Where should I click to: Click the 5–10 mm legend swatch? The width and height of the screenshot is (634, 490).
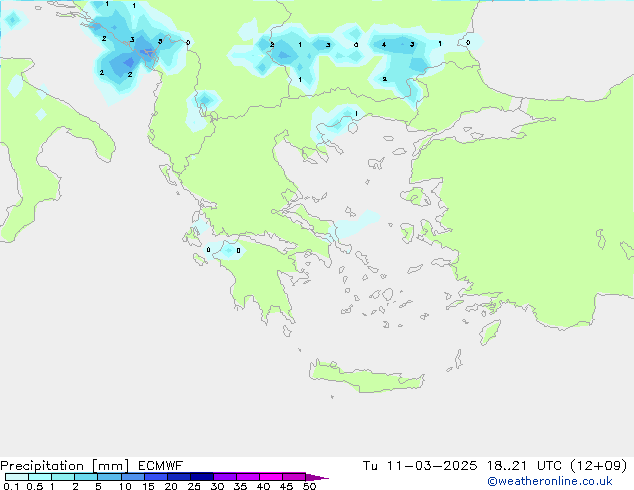tap(109, 477)
